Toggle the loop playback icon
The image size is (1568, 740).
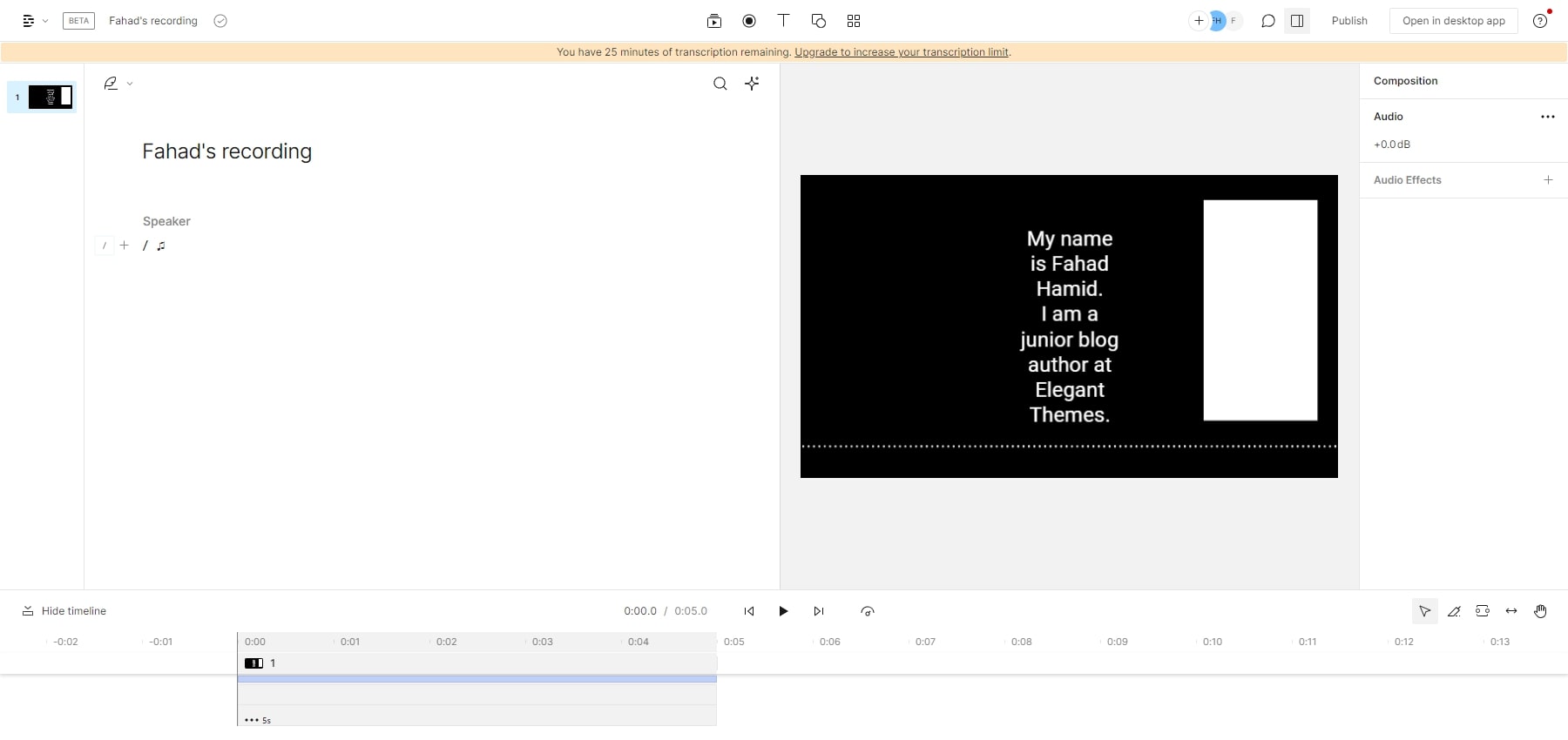868,611
